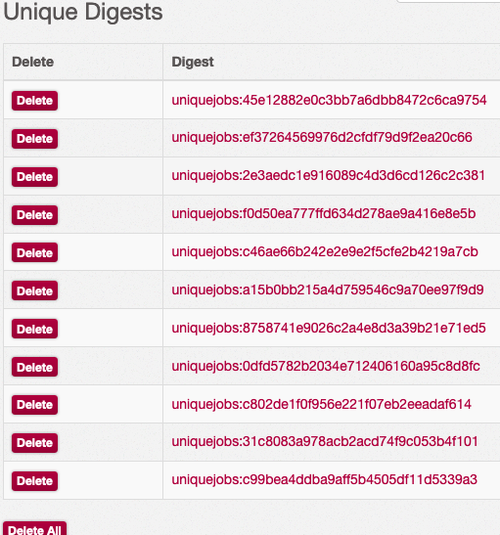Image resolution: width=500 pixels, height=535 pixels.
Task: Open digest link starting with uniquejobs:c99bea4d
Action: [x=324, y=480]
